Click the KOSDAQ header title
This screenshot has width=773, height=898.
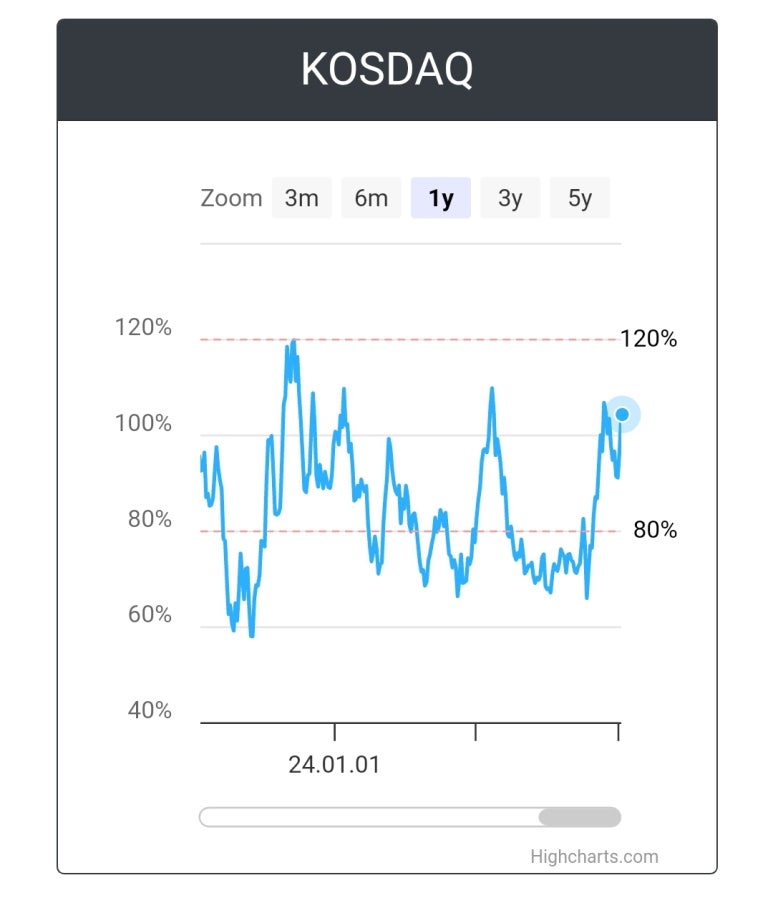tap(387, 69)
